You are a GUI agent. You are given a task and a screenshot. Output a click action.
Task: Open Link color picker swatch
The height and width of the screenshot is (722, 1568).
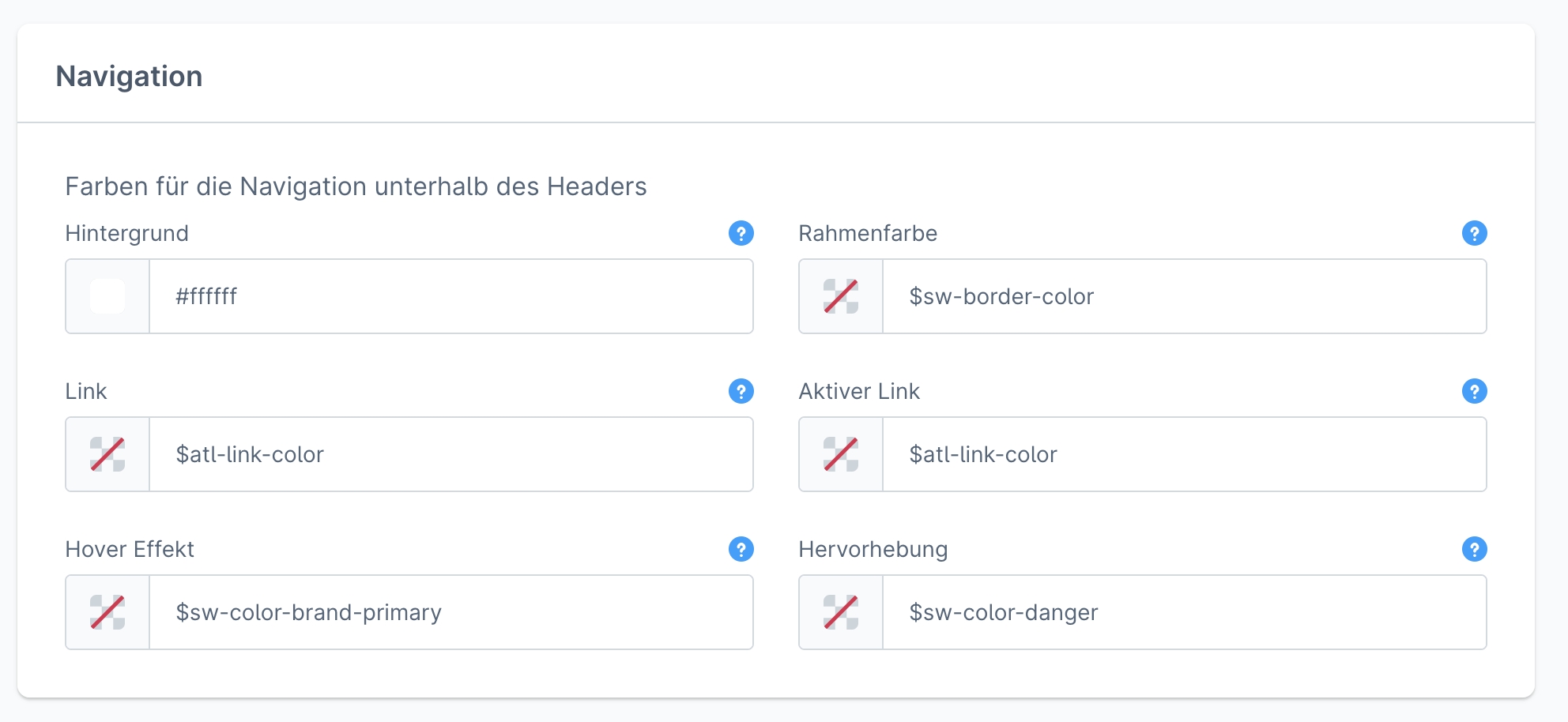(x=107, y=454)
